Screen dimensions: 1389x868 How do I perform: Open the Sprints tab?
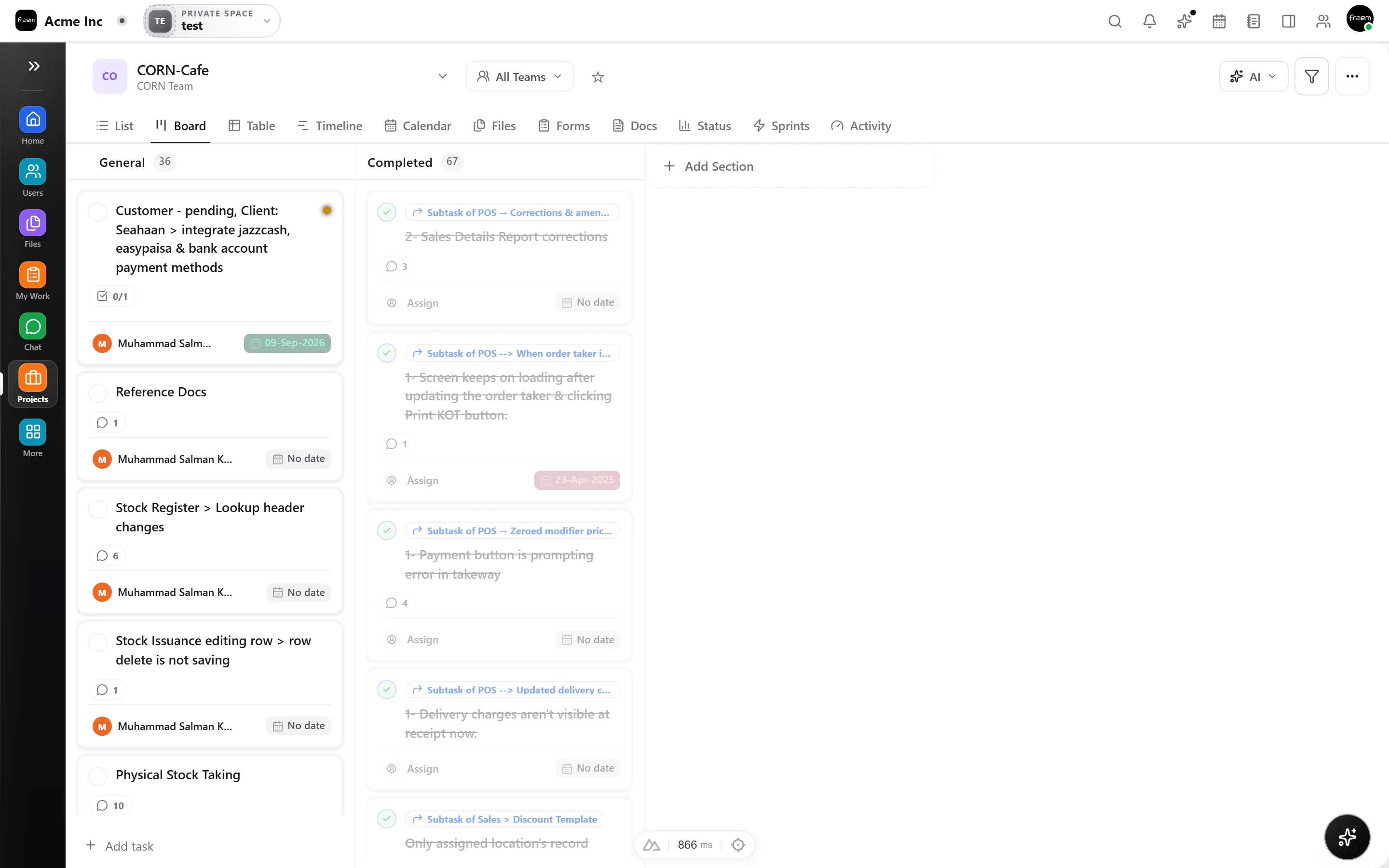pos(781,126)
